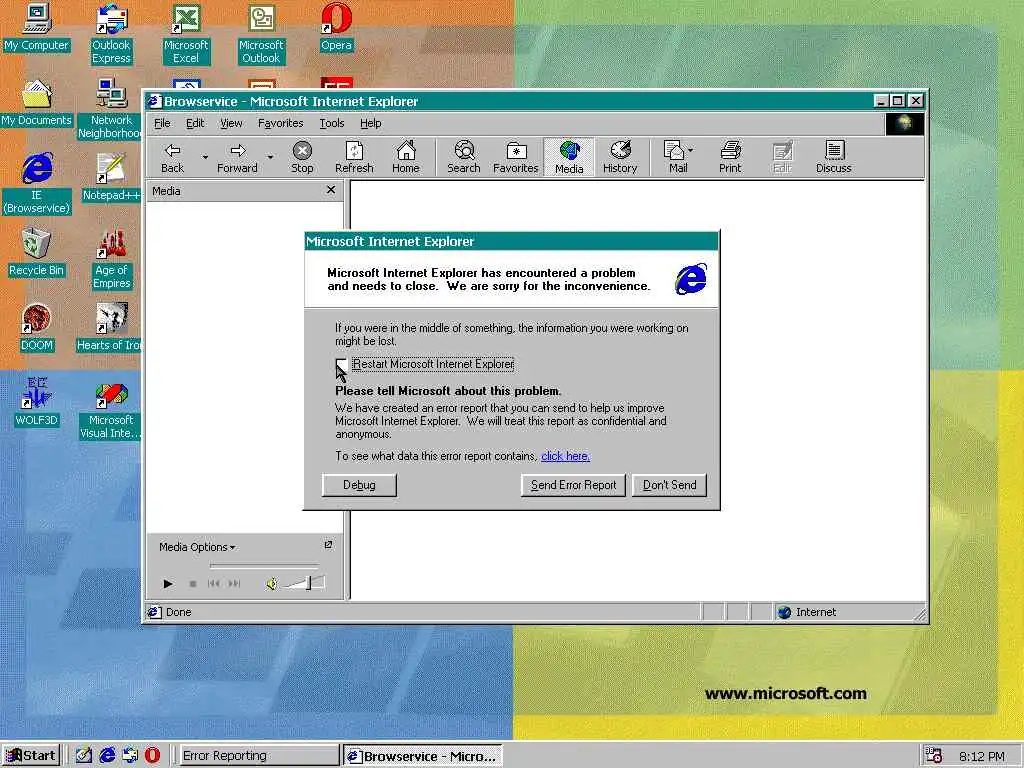Switch to the Browservice taskbar button

point(423,756)
